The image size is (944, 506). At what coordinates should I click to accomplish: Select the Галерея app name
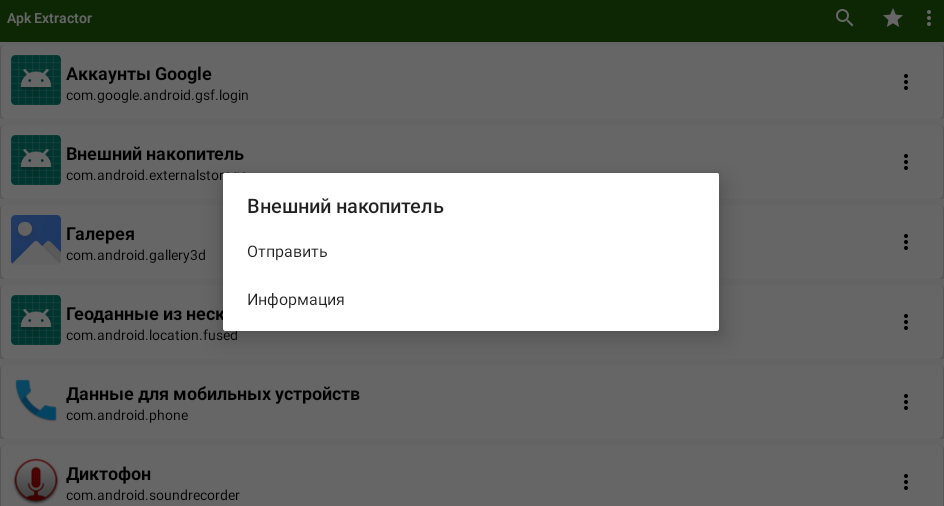pos(101,234)
